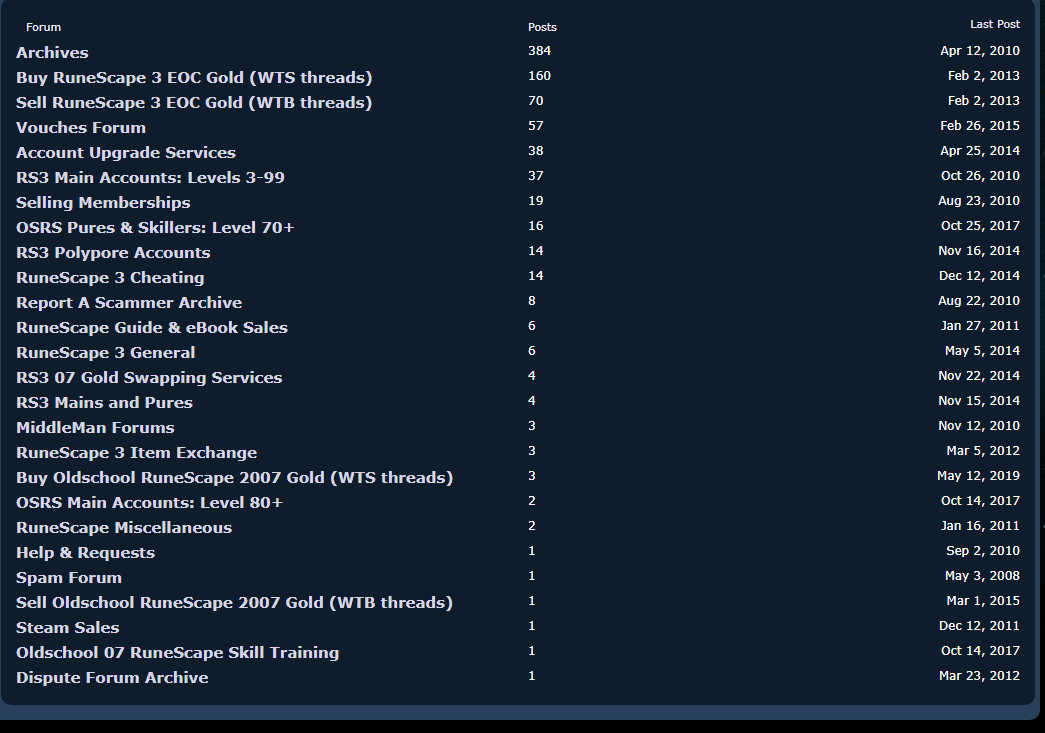The width and height of the screenshot is (1045, 733).
Task: Click the Nov 15, 2014 last post date
Action: (979, 400)
